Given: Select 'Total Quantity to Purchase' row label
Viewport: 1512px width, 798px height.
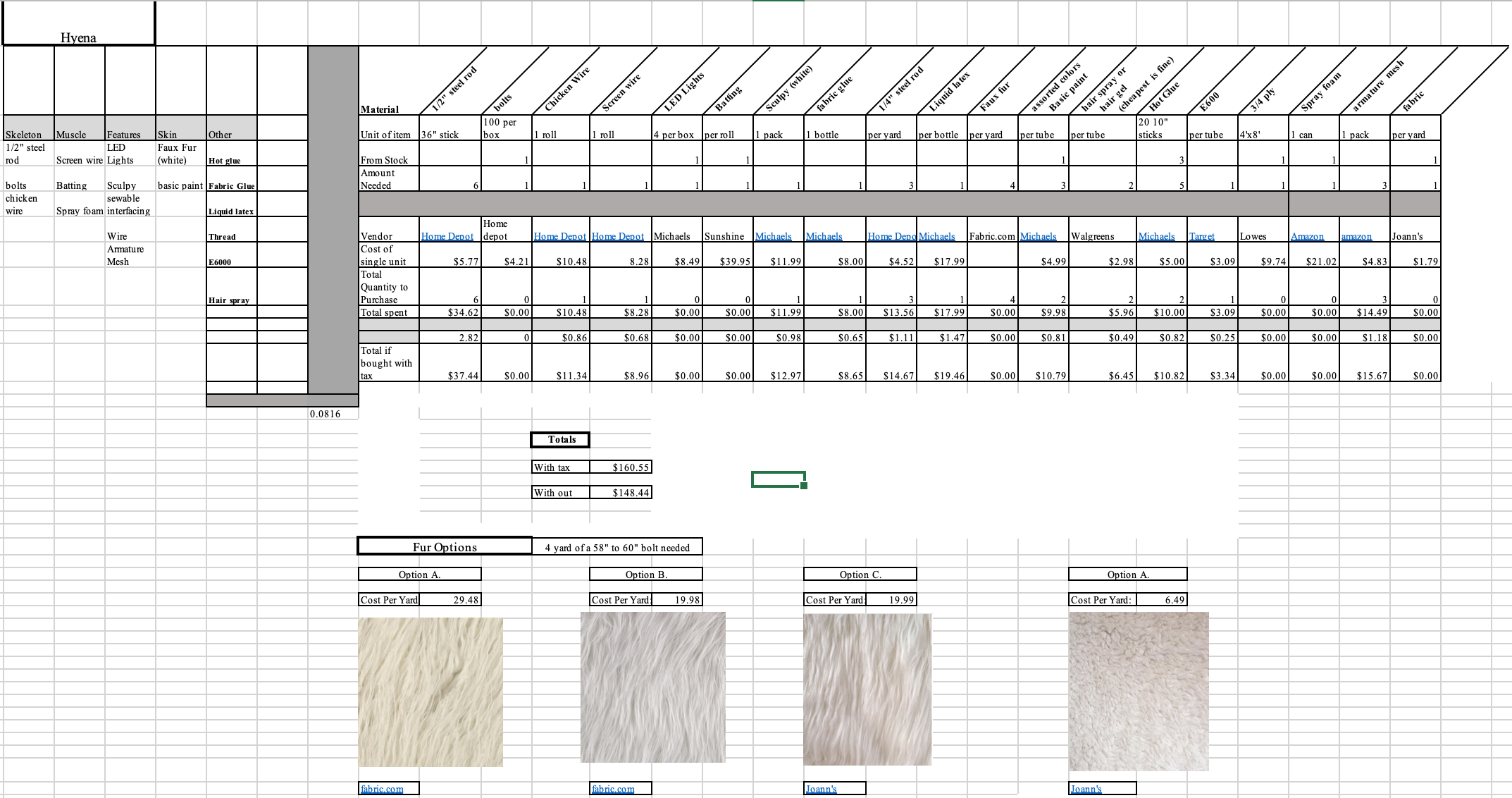Looking at the screenshot, I should [389, 287].
